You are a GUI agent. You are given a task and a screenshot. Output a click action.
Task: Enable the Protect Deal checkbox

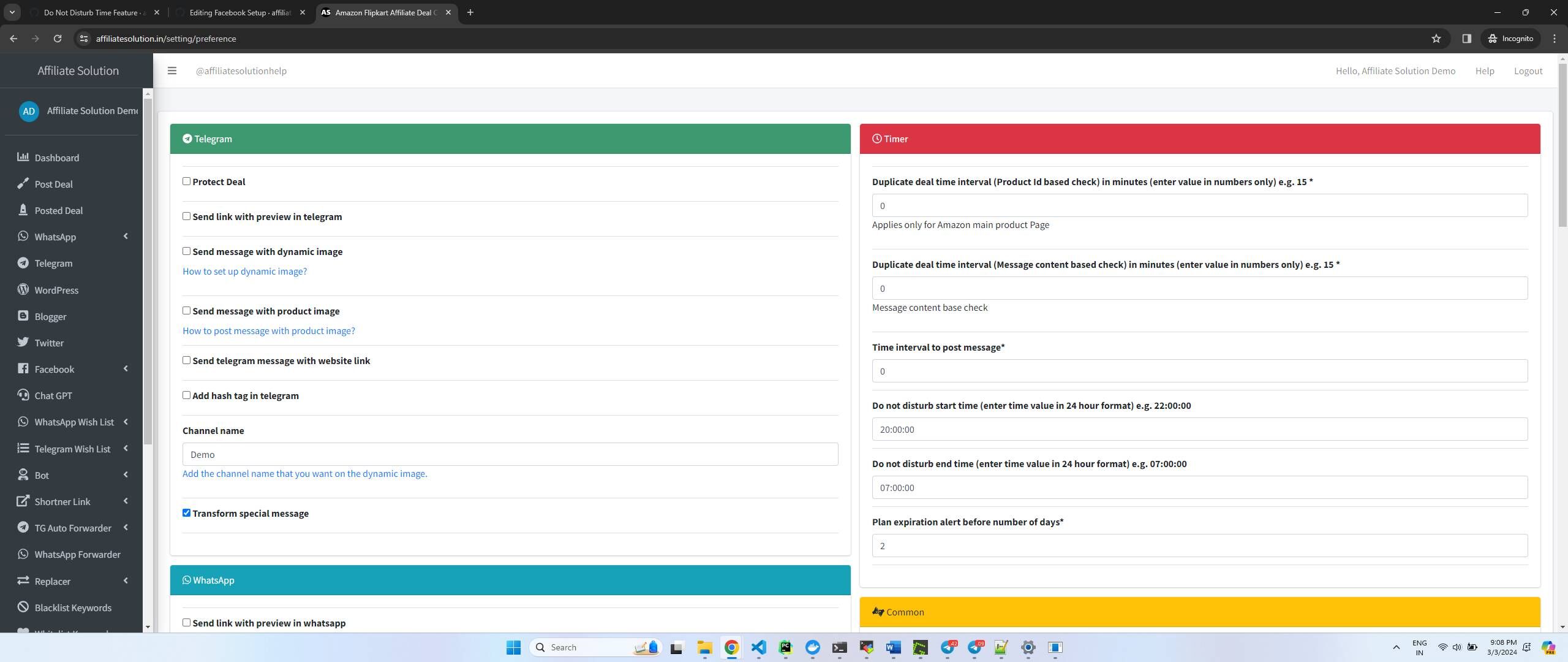[186, 181]
